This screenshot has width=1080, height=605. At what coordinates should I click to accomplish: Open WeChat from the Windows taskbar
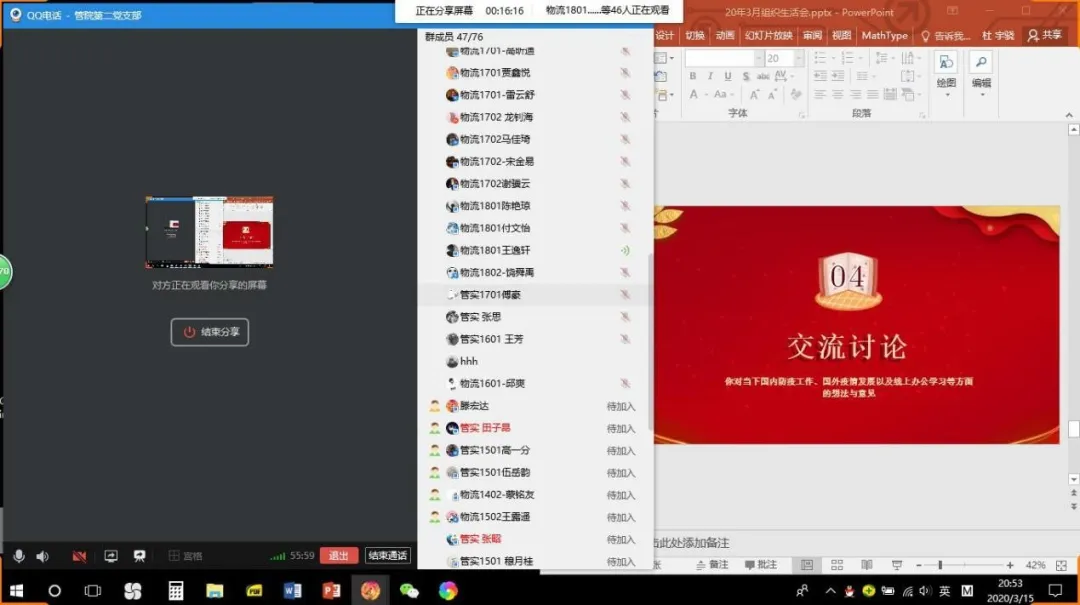point(409,590)
